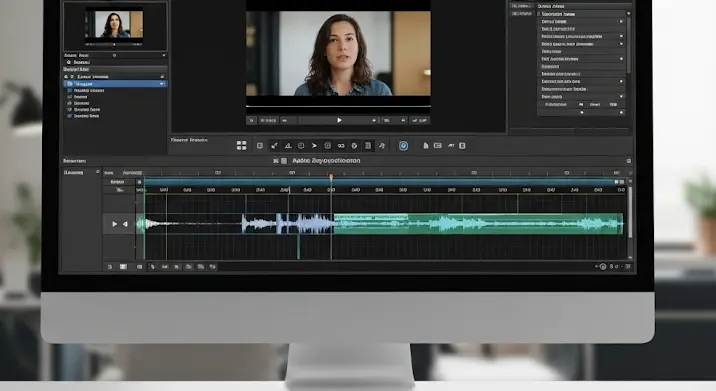This screenshot has height=391, width=716.
Task: Open the dropdown arrow on the right panel's checkbox row
Action: tap(628, 14)
